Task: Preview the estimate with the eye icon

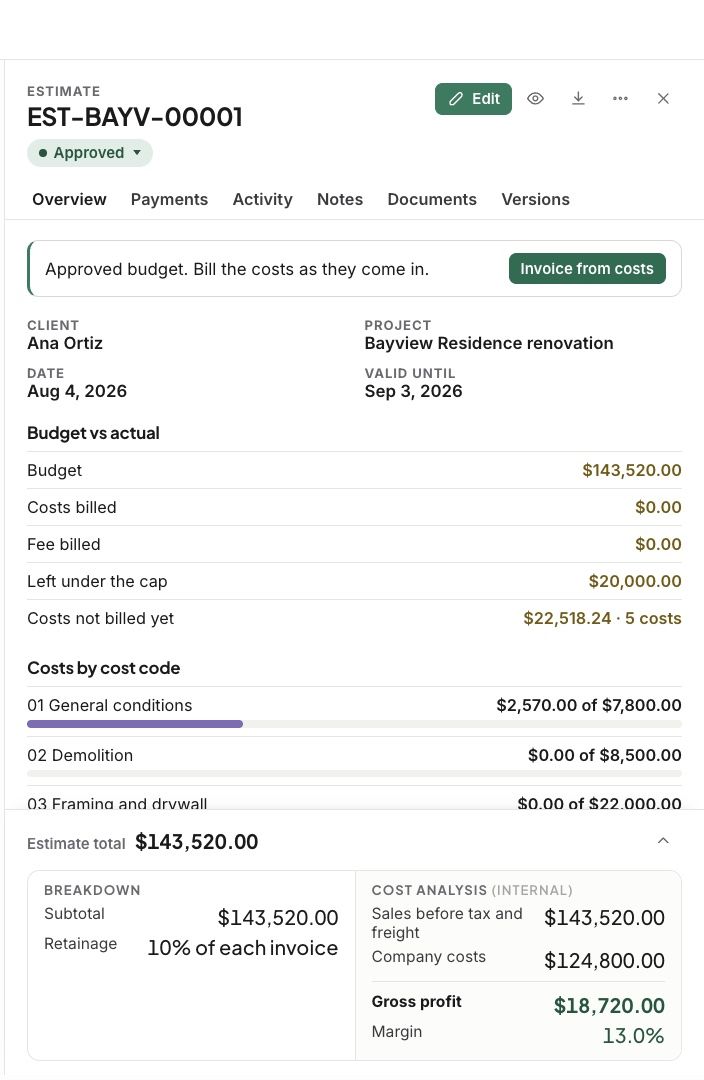Action: [535, 98]
